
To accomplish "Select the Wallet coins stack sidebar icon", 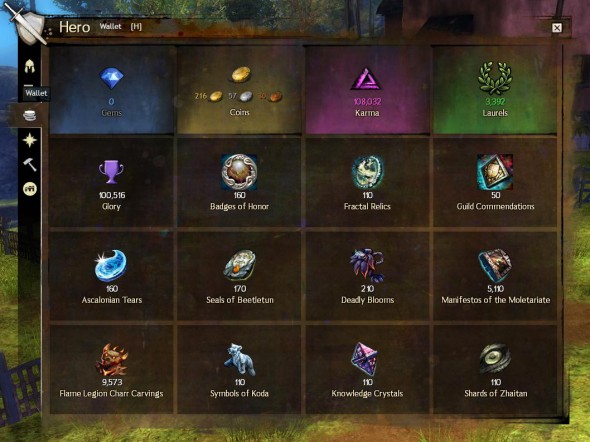I will (29, 115).
